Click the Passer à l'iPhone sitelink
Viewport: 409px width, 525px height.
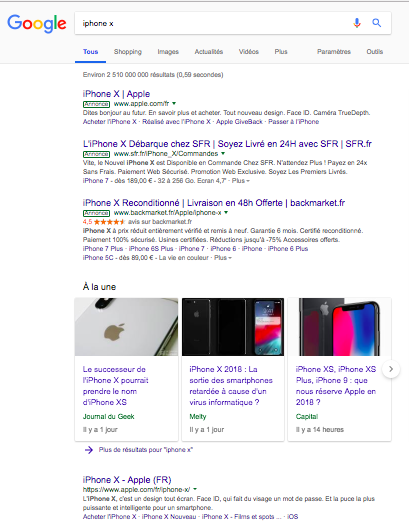[x=294, y=122]
